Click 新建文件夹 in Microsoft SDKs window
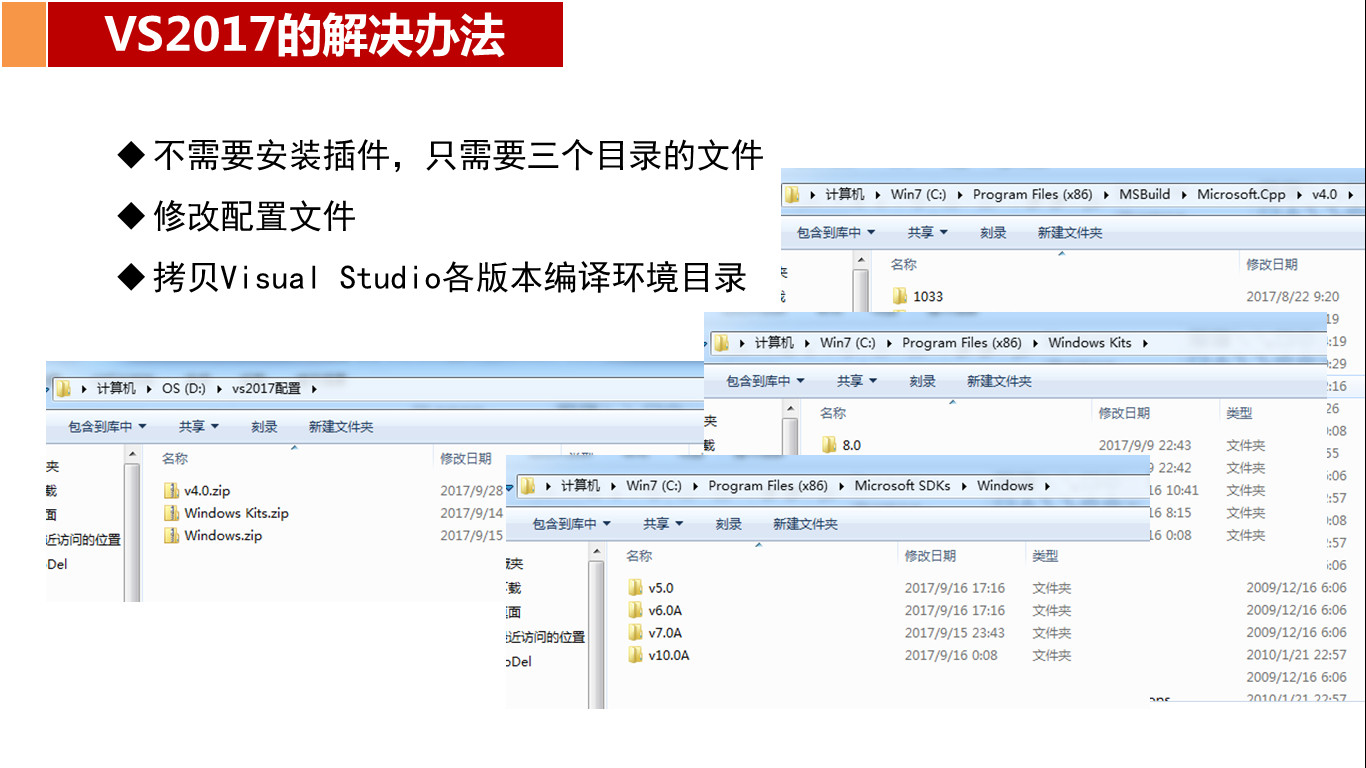This screenshot has width=1366, height=768. point(805,524)
